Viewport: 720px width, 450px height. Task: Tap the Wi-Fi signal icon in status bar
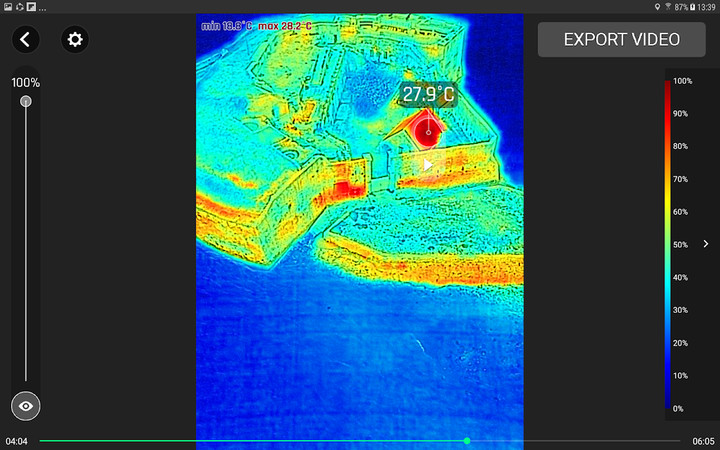(668, 7)
